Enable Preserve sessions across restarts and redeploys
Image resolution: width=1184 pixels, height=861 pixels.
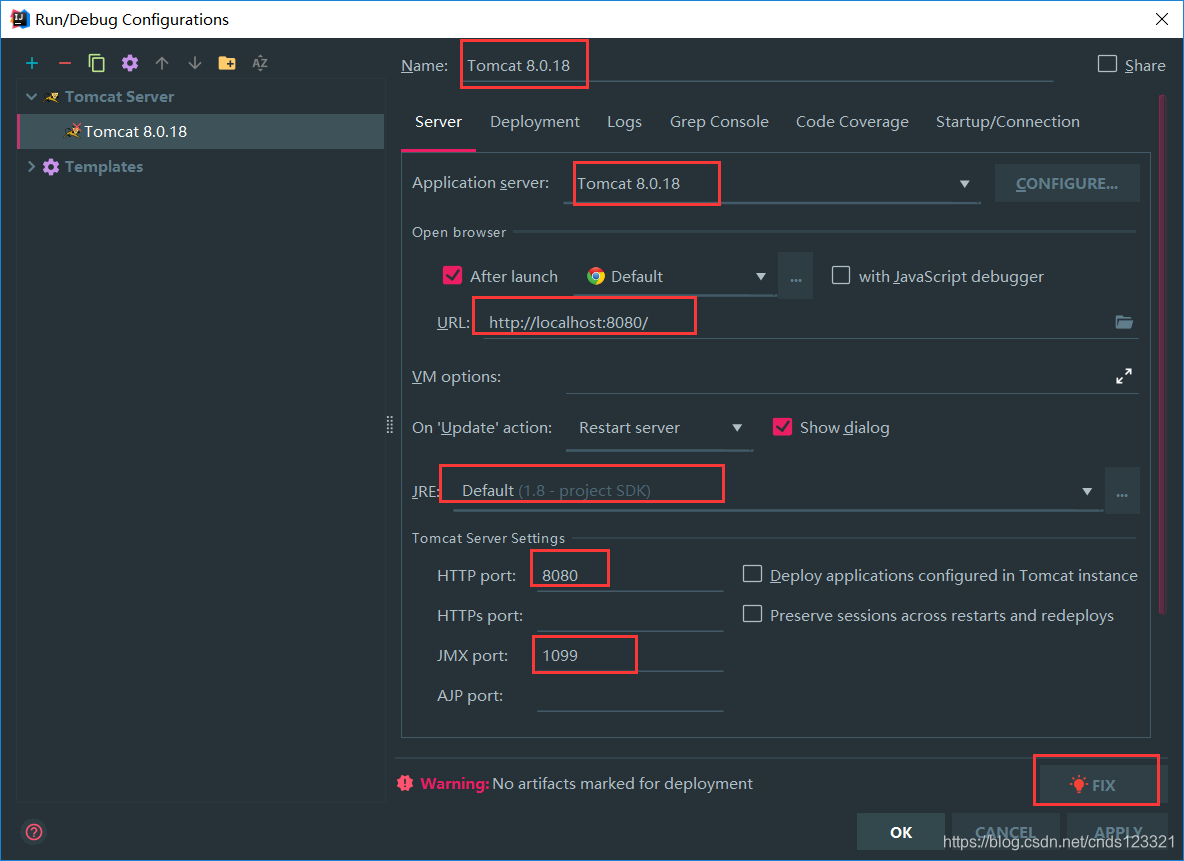pyautogui.click(x=752, y=614)
